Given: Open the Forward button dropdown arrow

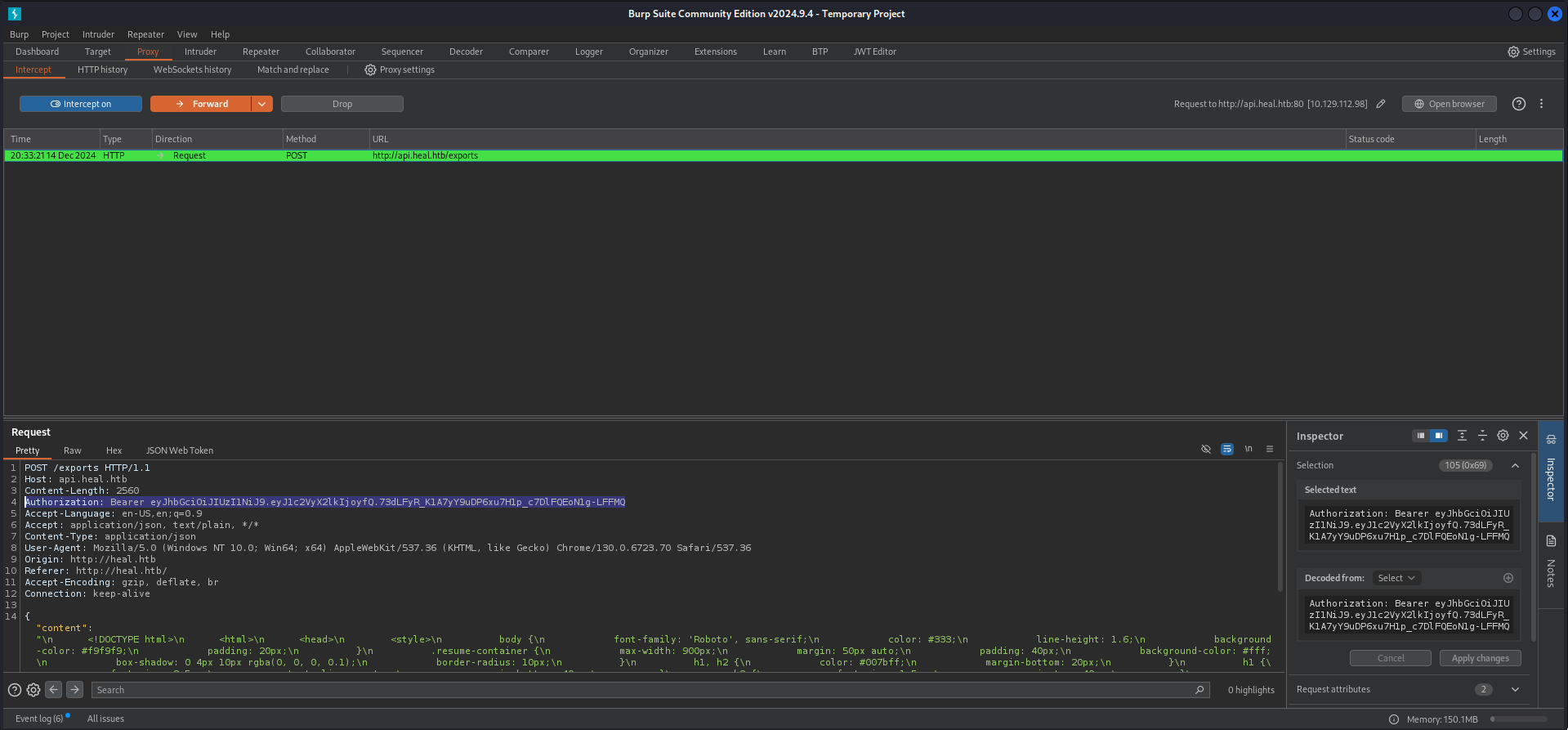Looking at the screenshot, I should click(261, 104).
